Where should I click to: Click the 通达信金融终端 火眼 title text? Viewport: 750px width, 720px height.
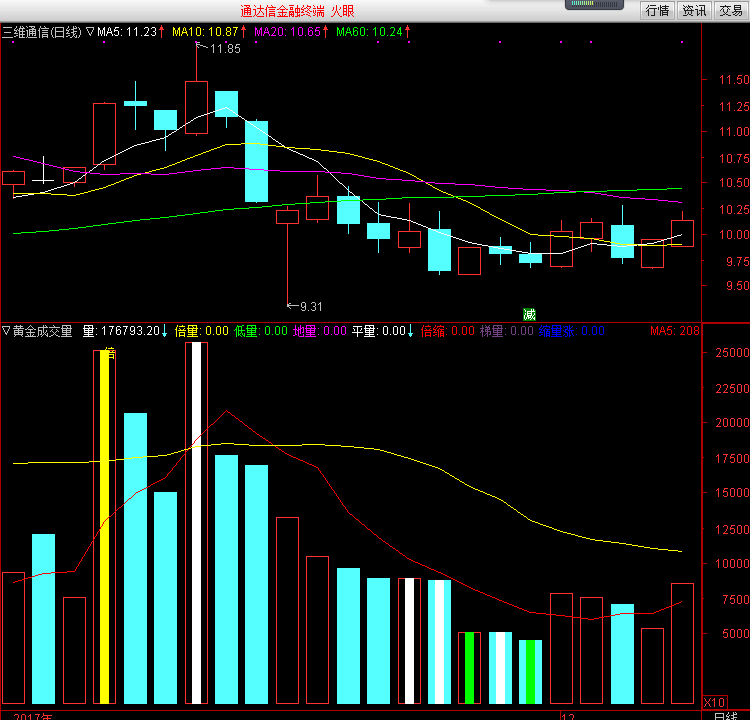pos(297,11)
